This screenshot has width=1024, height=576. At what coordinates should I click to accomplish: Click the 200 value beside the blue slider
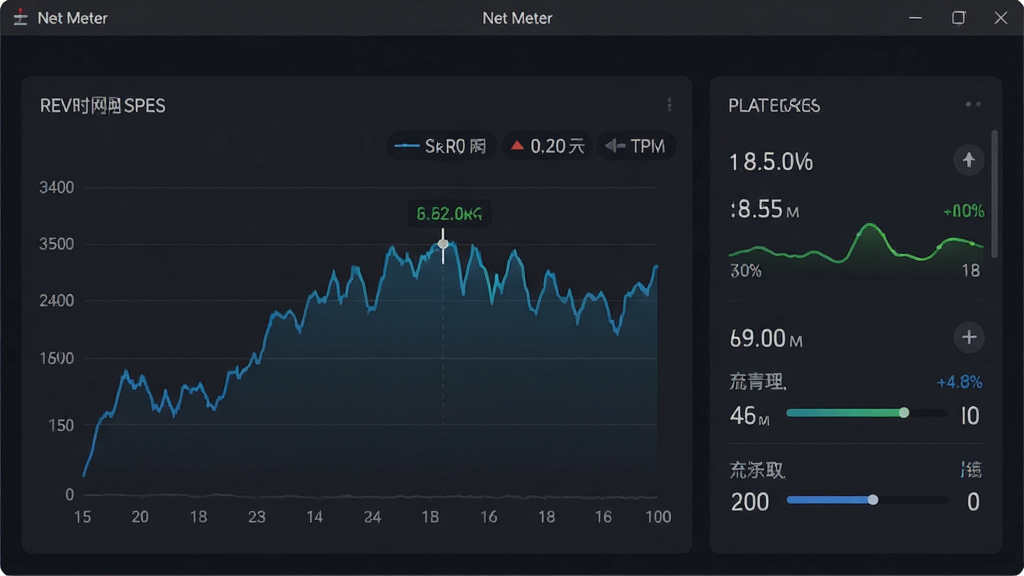[x=750, y=502]
